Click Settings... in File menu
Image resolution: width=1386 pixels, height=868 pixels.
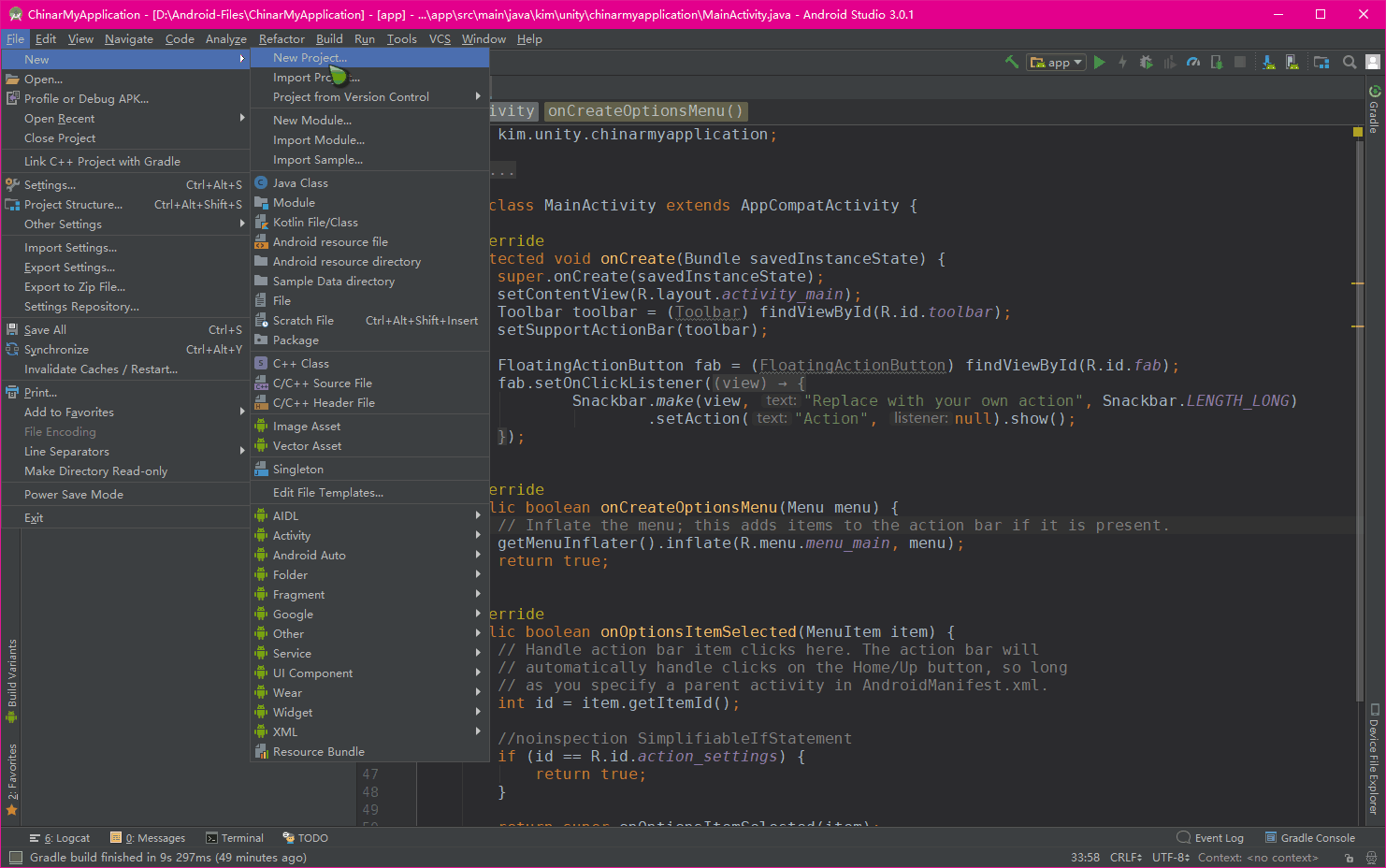[x=125, y=184]
